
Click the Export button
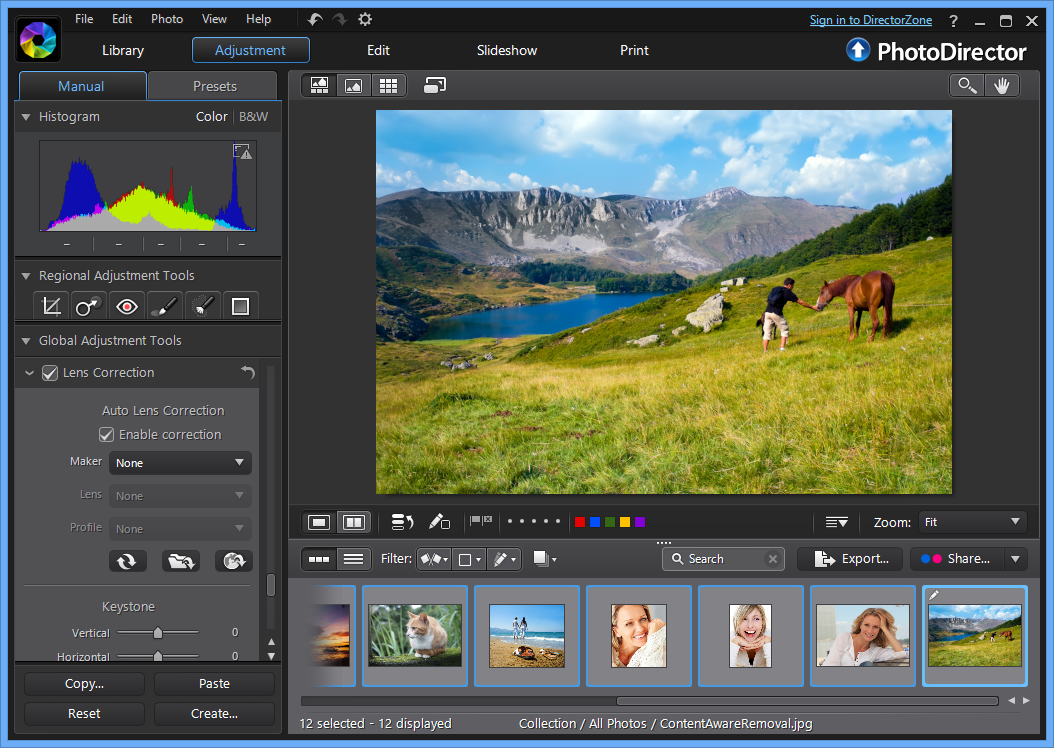pyautogui.click(x=850, y=559)
